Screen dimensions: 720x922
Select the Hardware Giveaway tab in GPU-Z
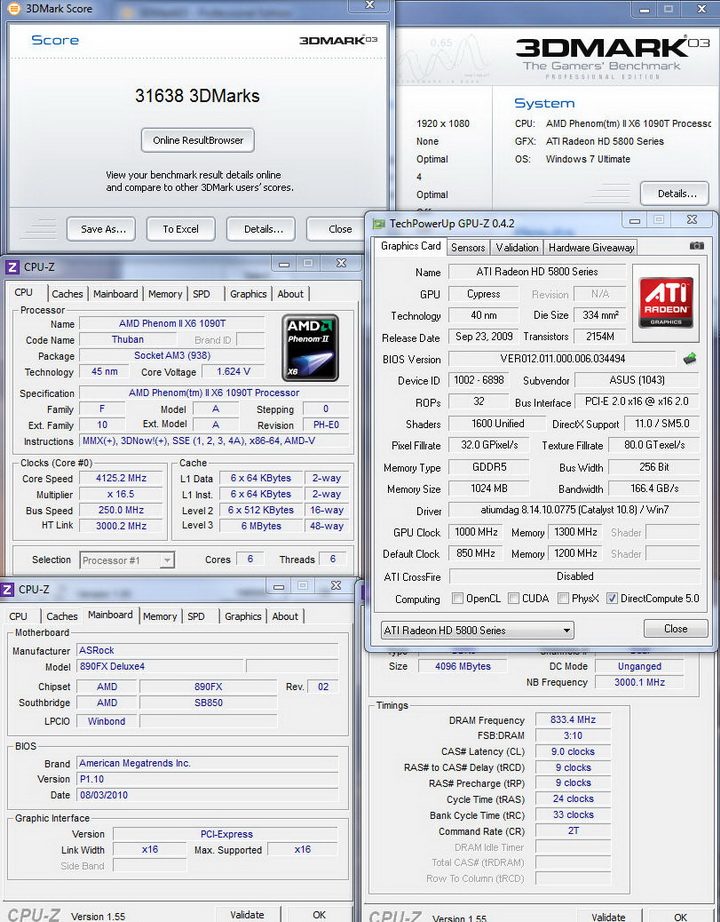point(591,248)
